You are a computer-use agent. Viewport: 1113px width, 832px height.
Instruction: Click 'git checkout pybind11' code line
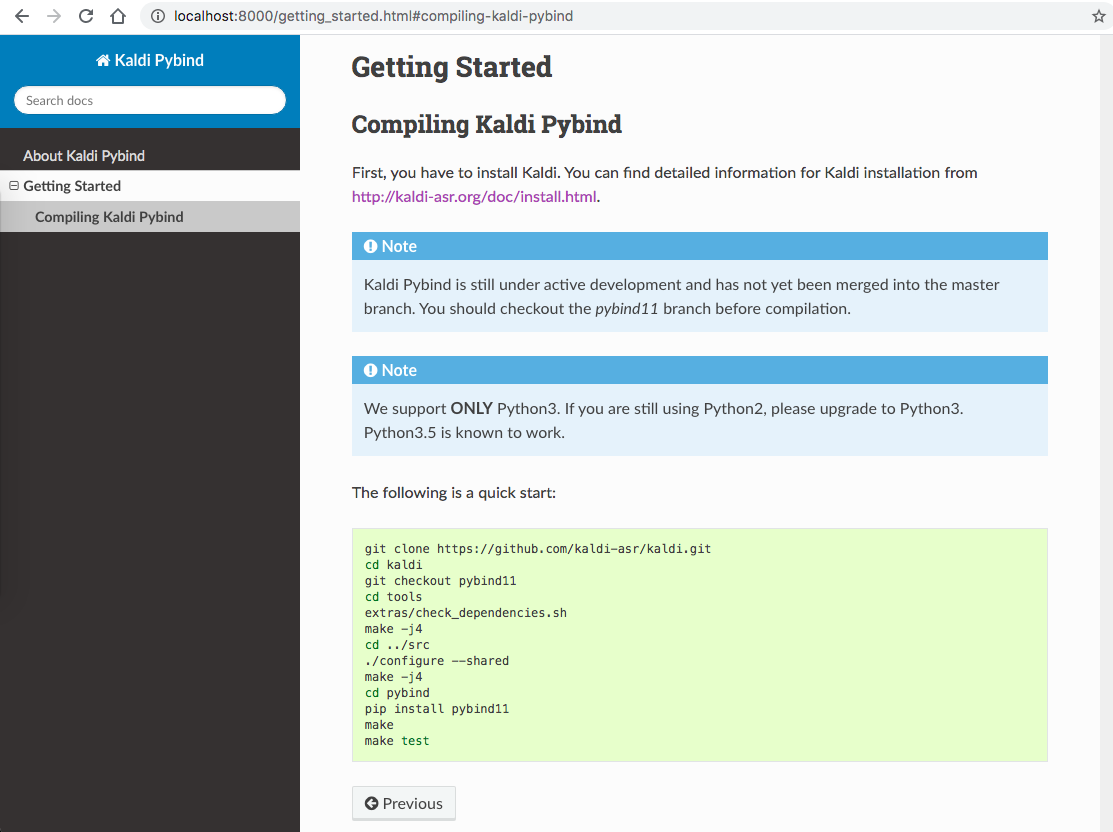440,581
